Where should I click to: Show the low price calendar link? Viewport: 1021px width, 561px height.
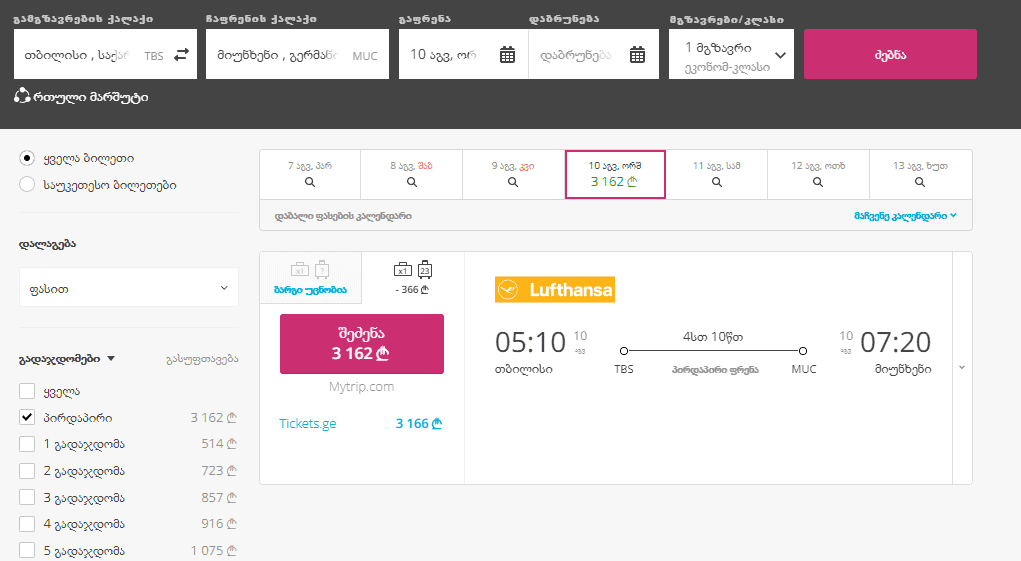905,215
